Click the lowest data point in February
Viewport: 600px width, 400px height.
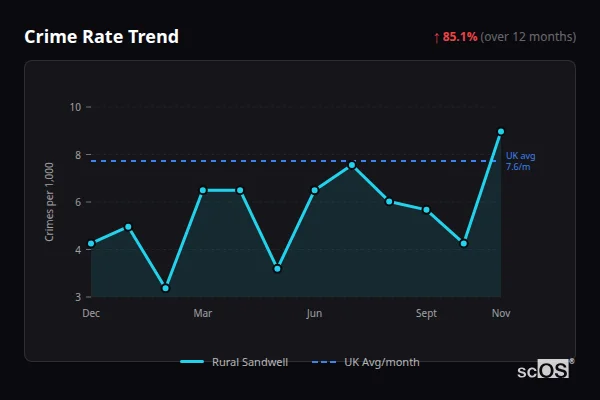click(x=166, y=288)
